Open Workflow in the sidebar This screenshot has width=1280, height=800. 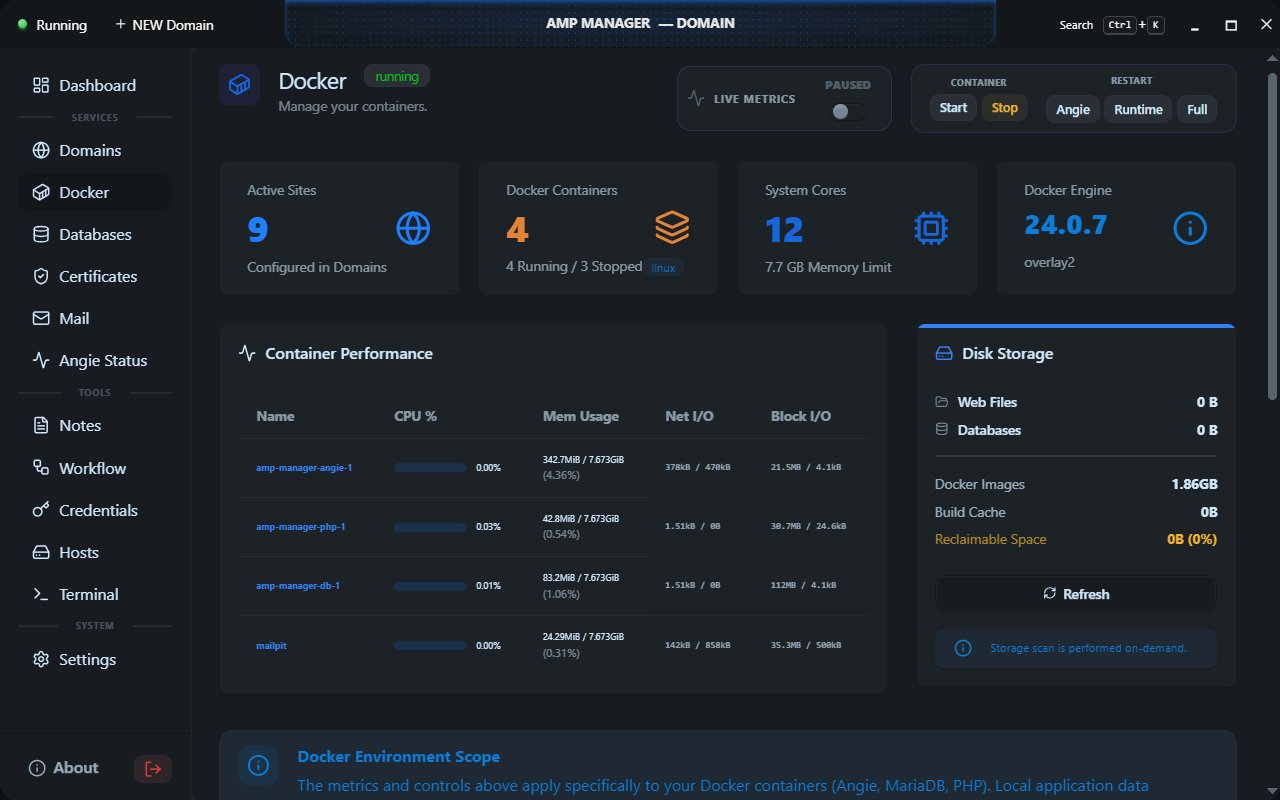point(95,468)
